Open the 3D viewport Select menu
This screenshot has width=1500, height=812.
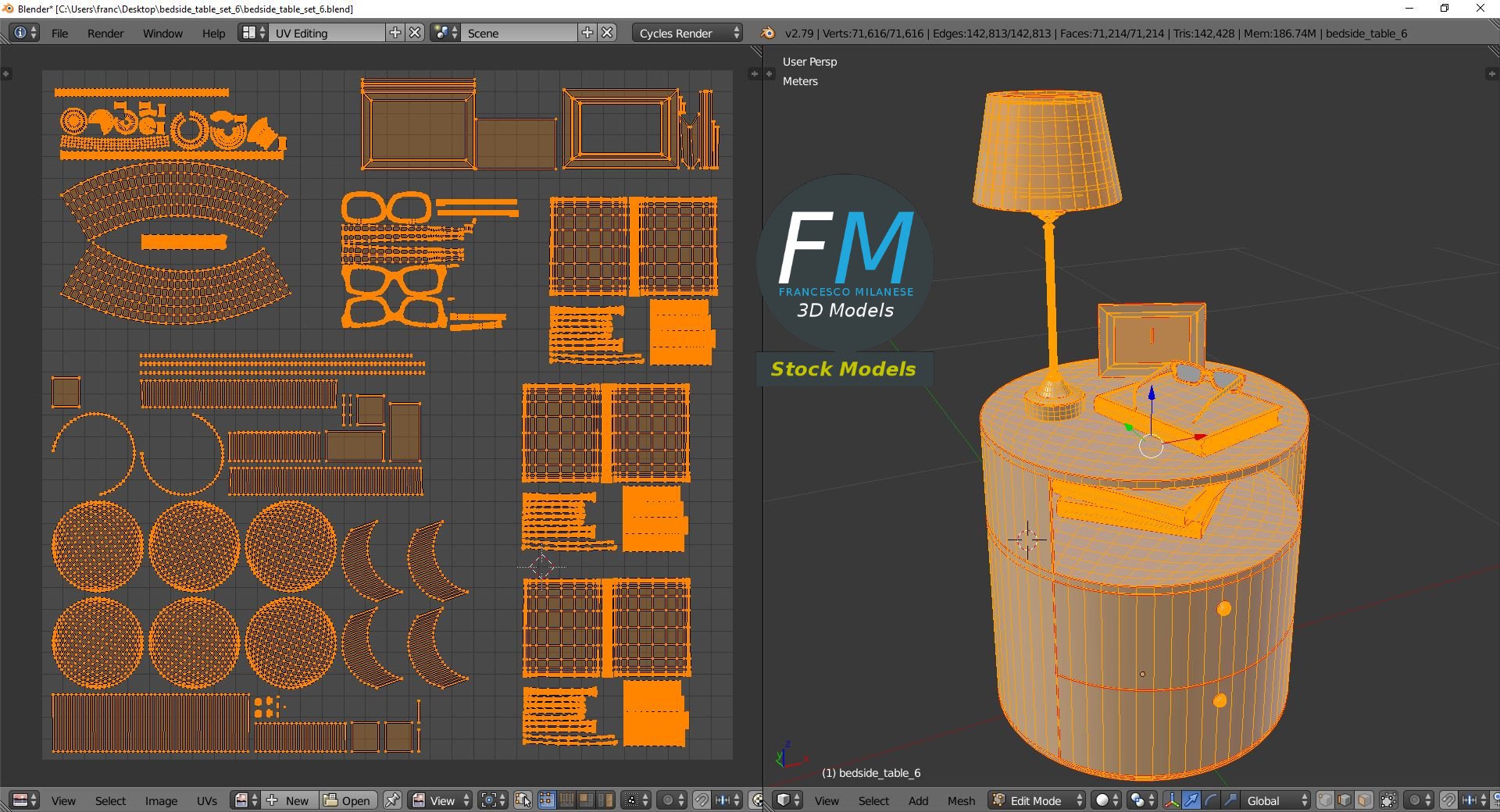[x=873, y=801]
